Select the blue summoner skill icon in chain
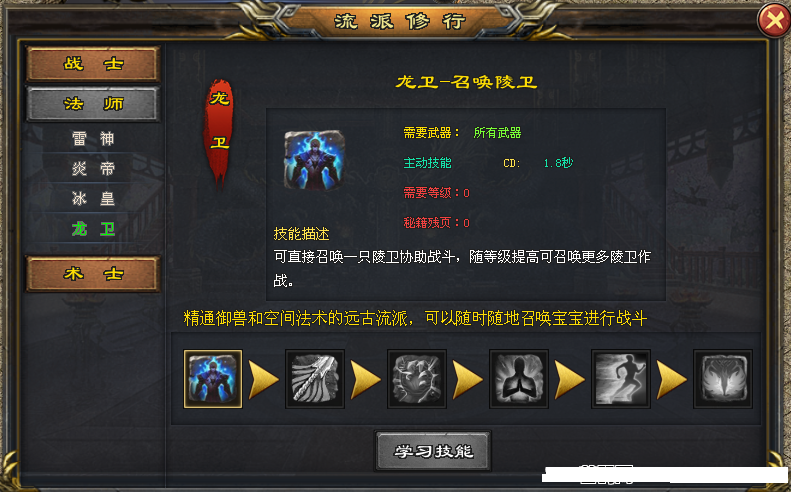This screenshot has width=791, height=492. (x=213, y=379)
